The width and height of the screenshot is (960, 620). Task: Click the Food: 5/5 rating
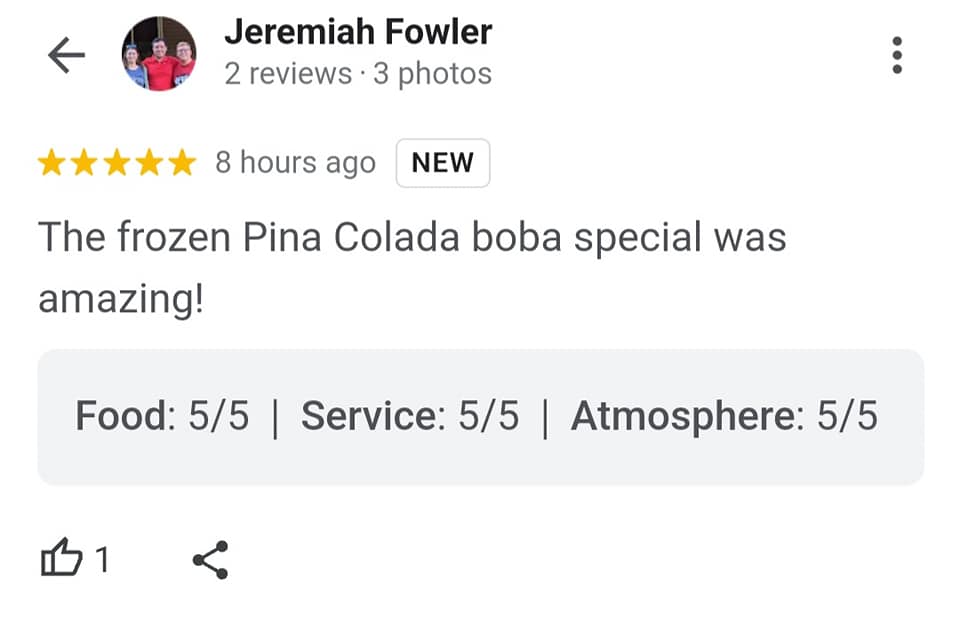coord(162,416)
